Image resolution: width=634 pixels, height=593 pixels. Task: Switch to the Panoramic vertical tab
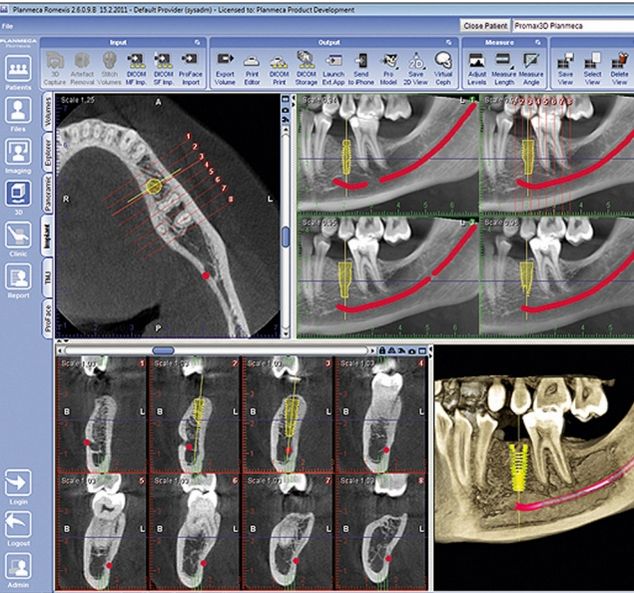[48, 191]
